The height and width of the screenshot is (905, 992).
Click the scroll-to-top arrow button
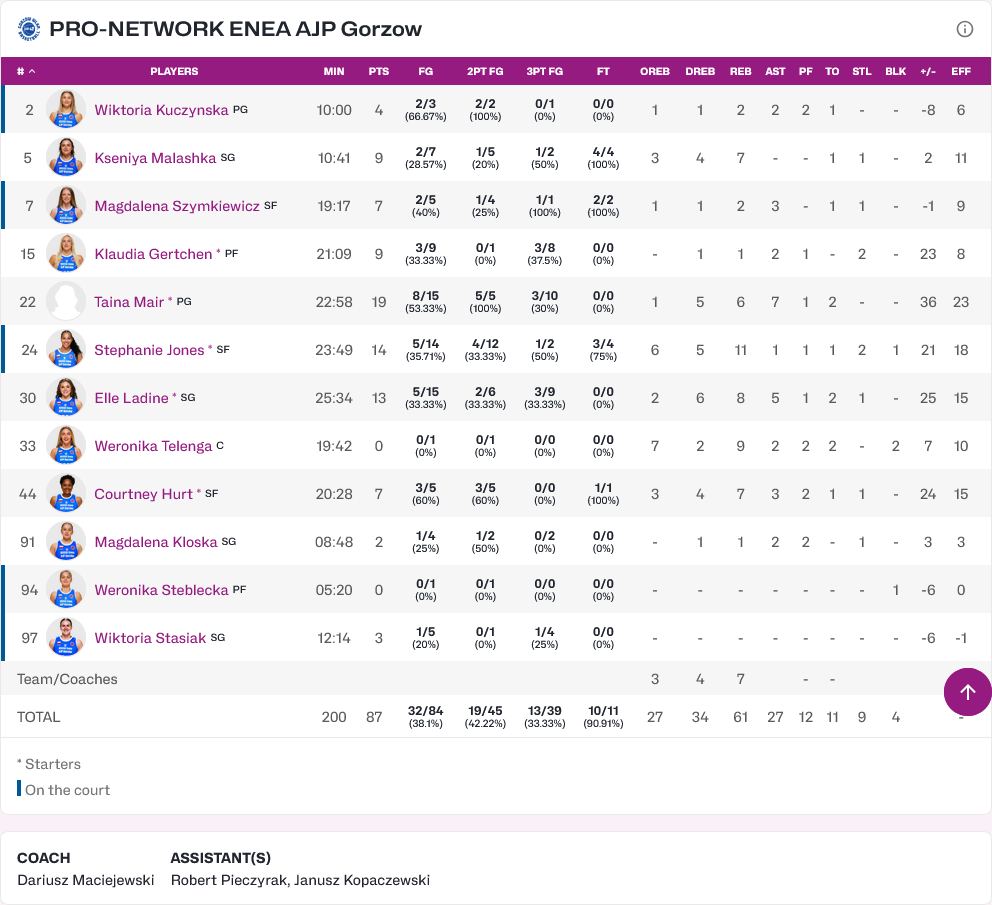point(967,692)
